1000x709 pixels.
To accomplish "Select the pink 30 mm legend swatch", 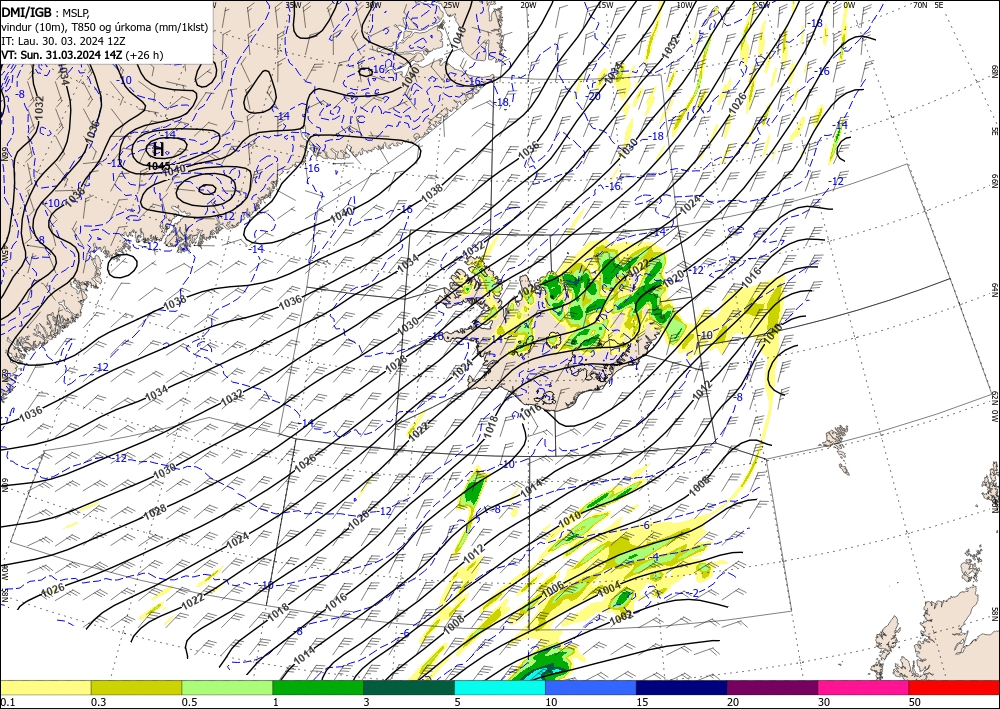I will click(x=864, y=687).
